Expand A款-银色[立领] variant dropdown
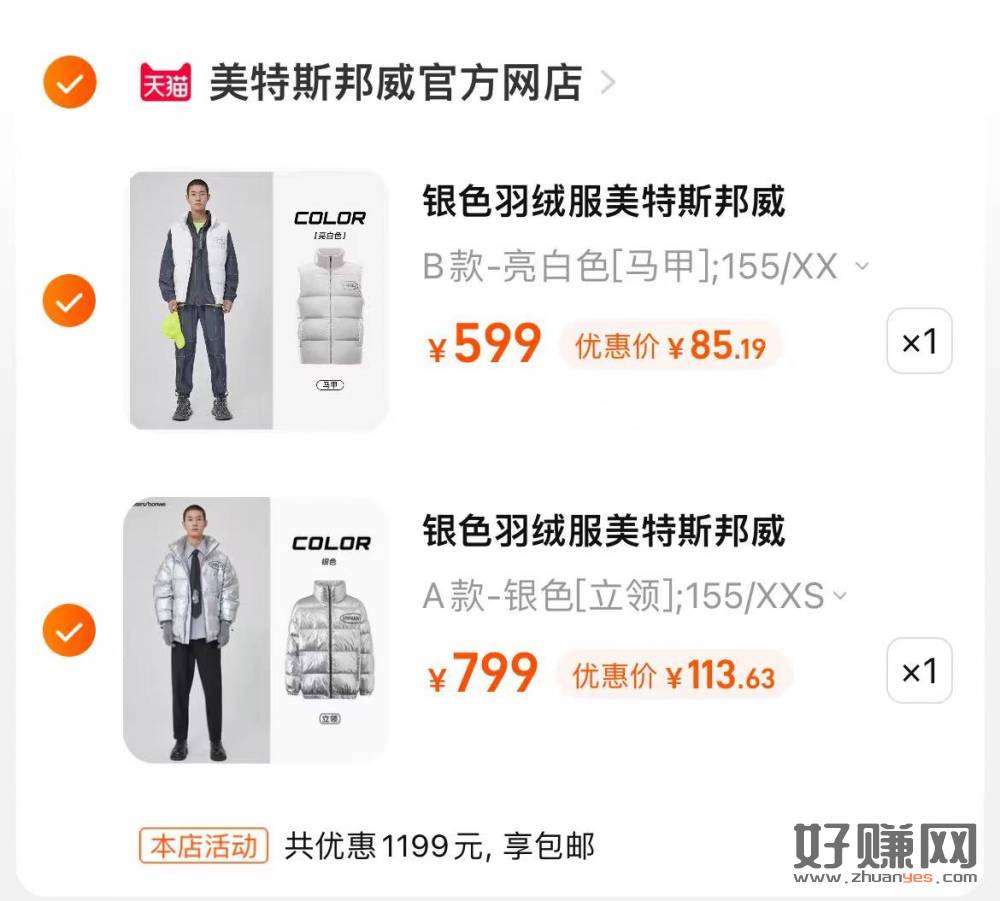Viewport: 1000px width, 901px height. (x=635, y=596)
